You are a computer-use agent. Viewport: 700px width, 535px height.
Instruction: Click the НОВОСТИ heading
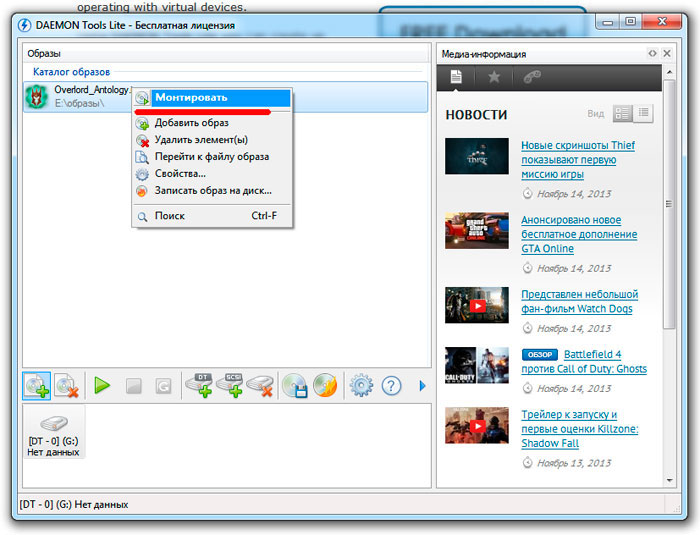tap(476, 115)
